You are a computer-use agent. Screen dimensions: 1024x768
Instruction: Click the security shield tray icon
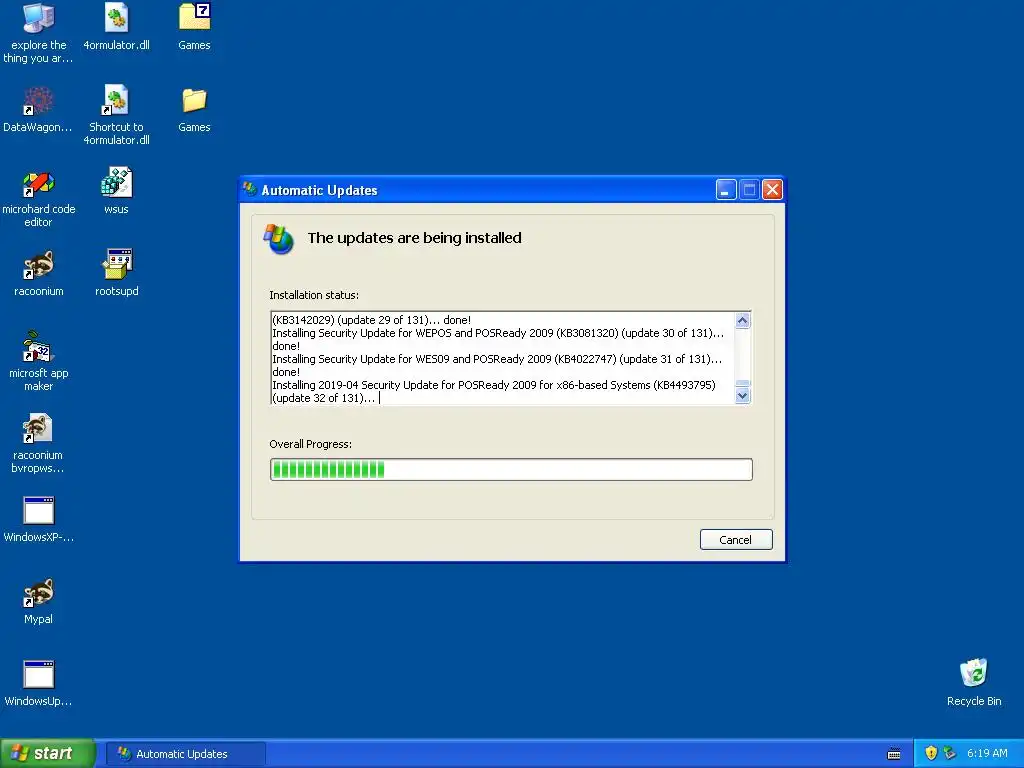[931, 753]
